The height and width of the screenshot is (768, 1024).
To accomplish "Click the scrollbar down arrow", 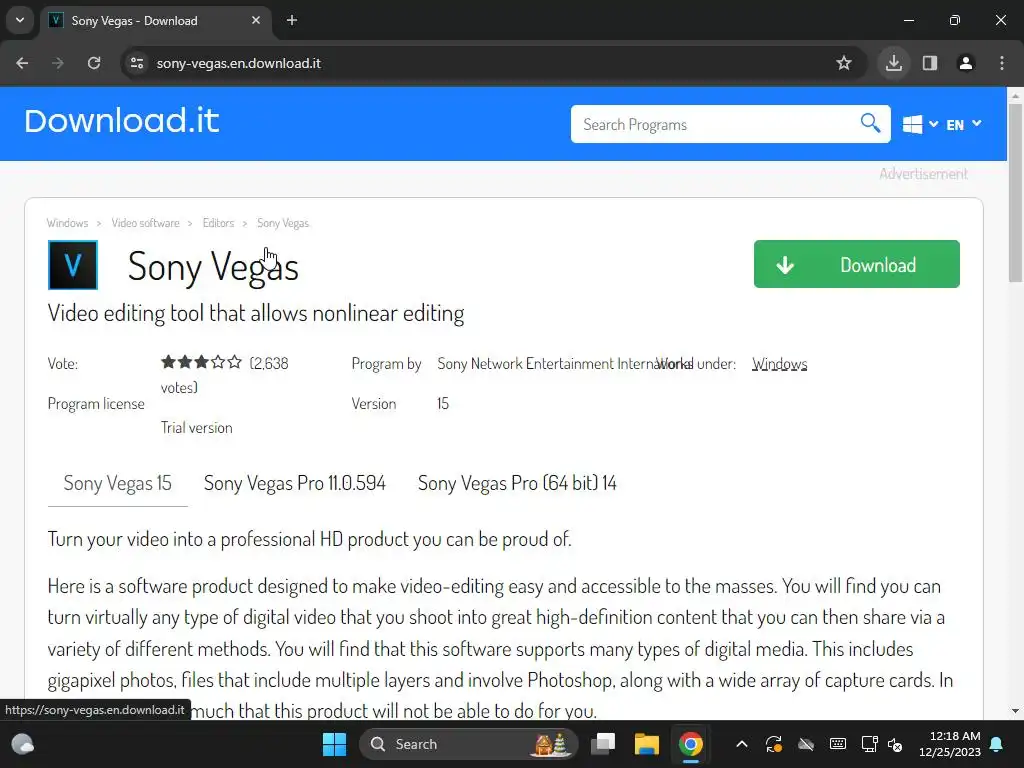I will [x=1015, y=711].
